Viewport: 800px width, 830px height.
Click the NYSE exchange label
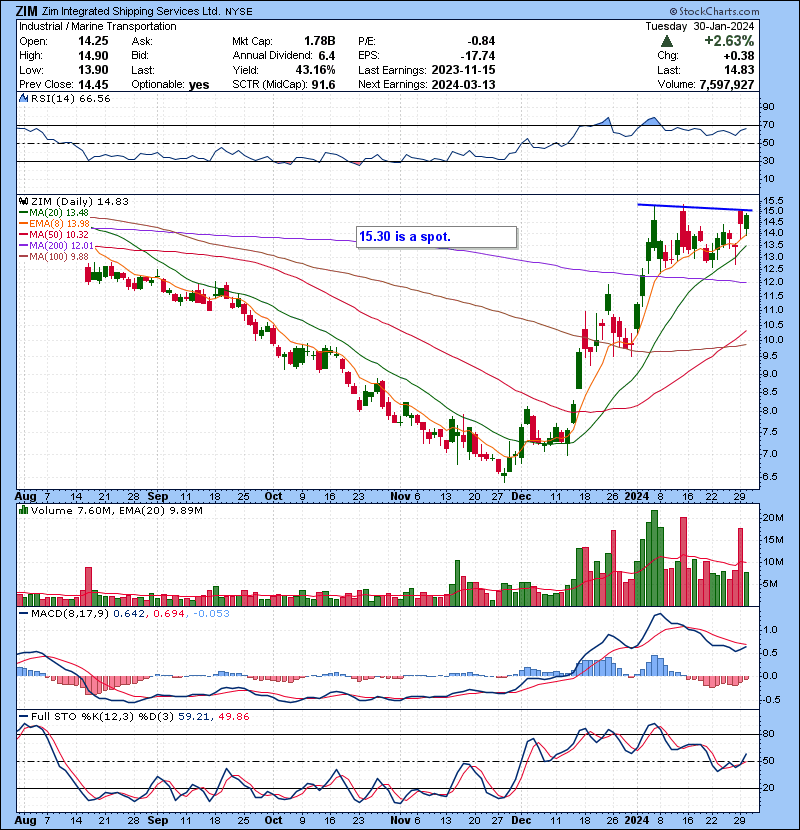(239, 11)
